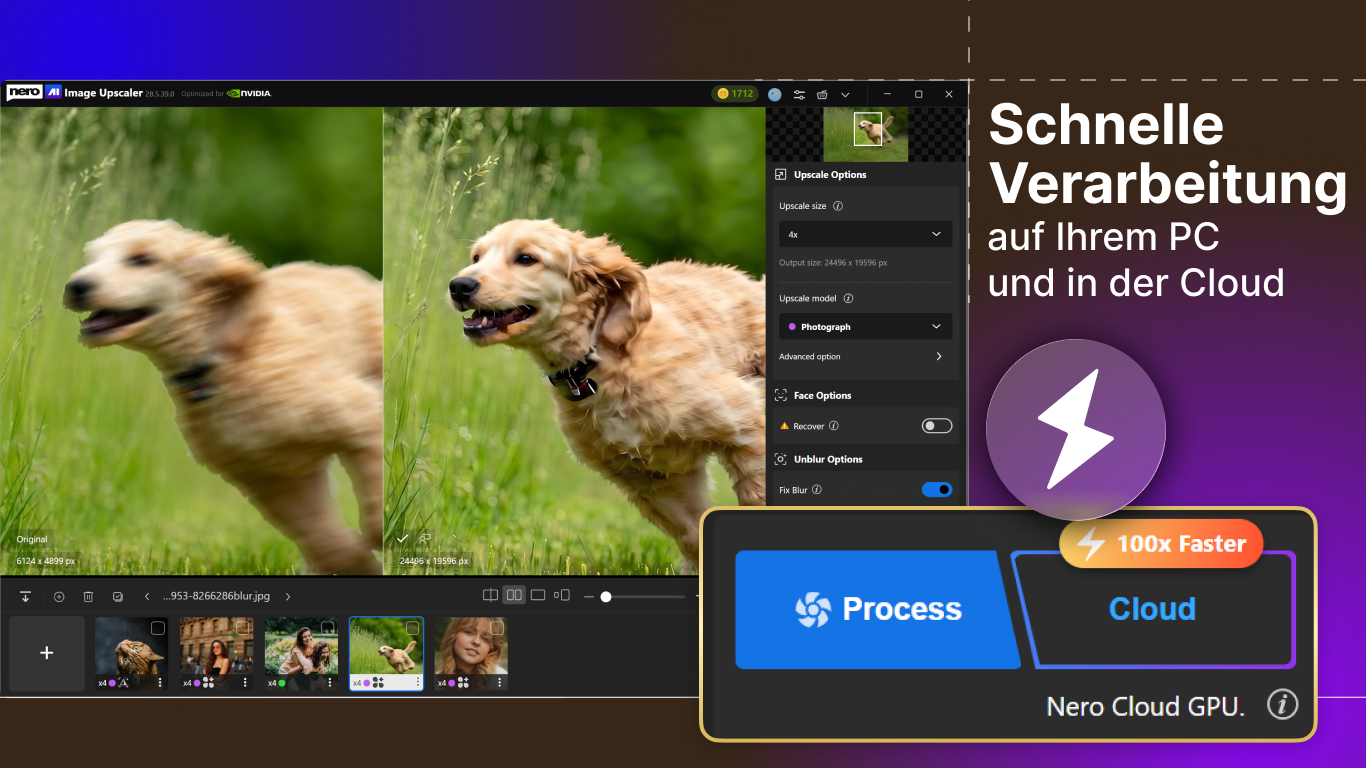Open the two women thumbnail three-dot menu
Viewport: 1366px width, 768px height.
click(330, 682)
